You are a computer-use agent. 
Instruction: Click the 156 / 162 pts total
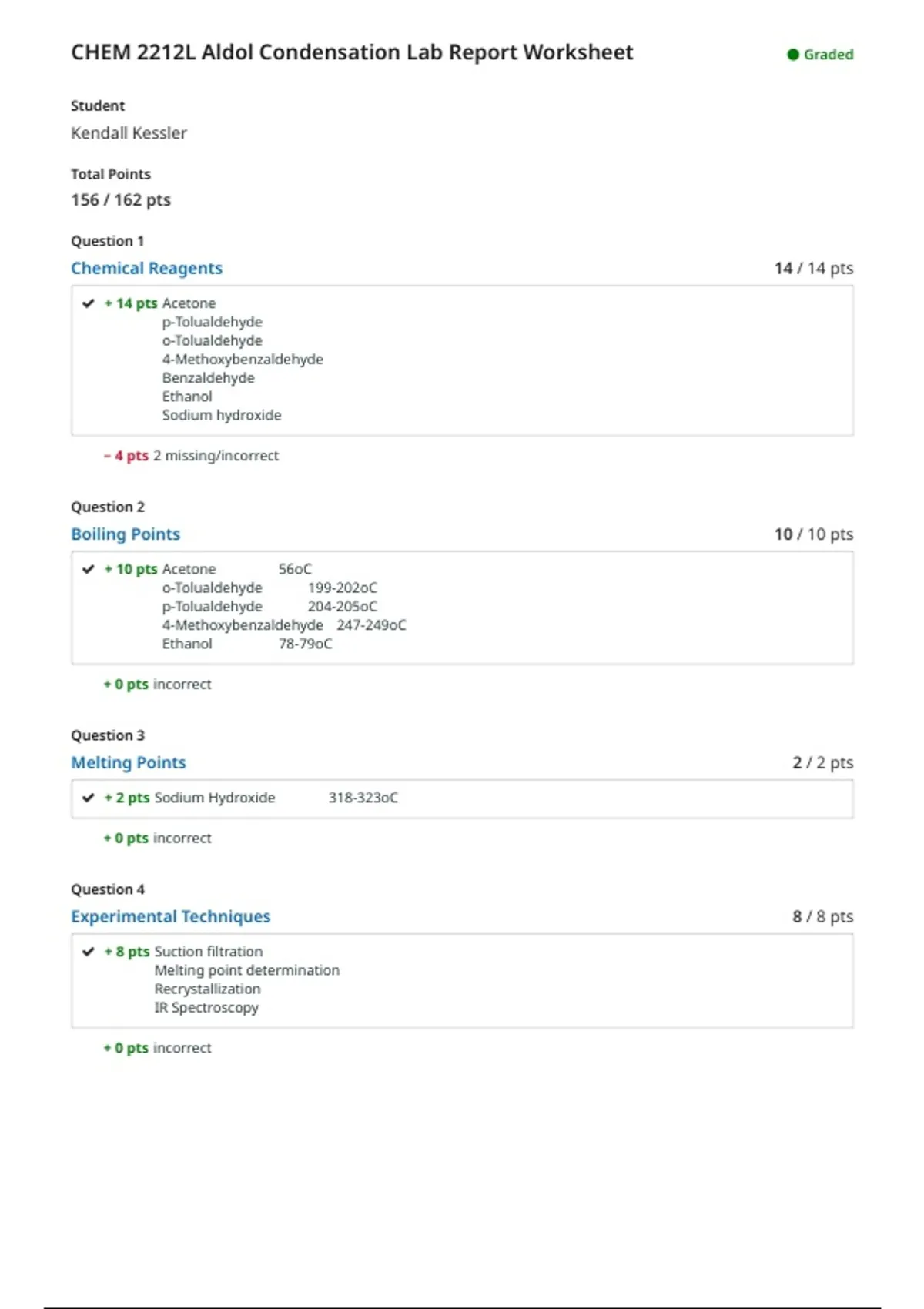pos(121,200)
